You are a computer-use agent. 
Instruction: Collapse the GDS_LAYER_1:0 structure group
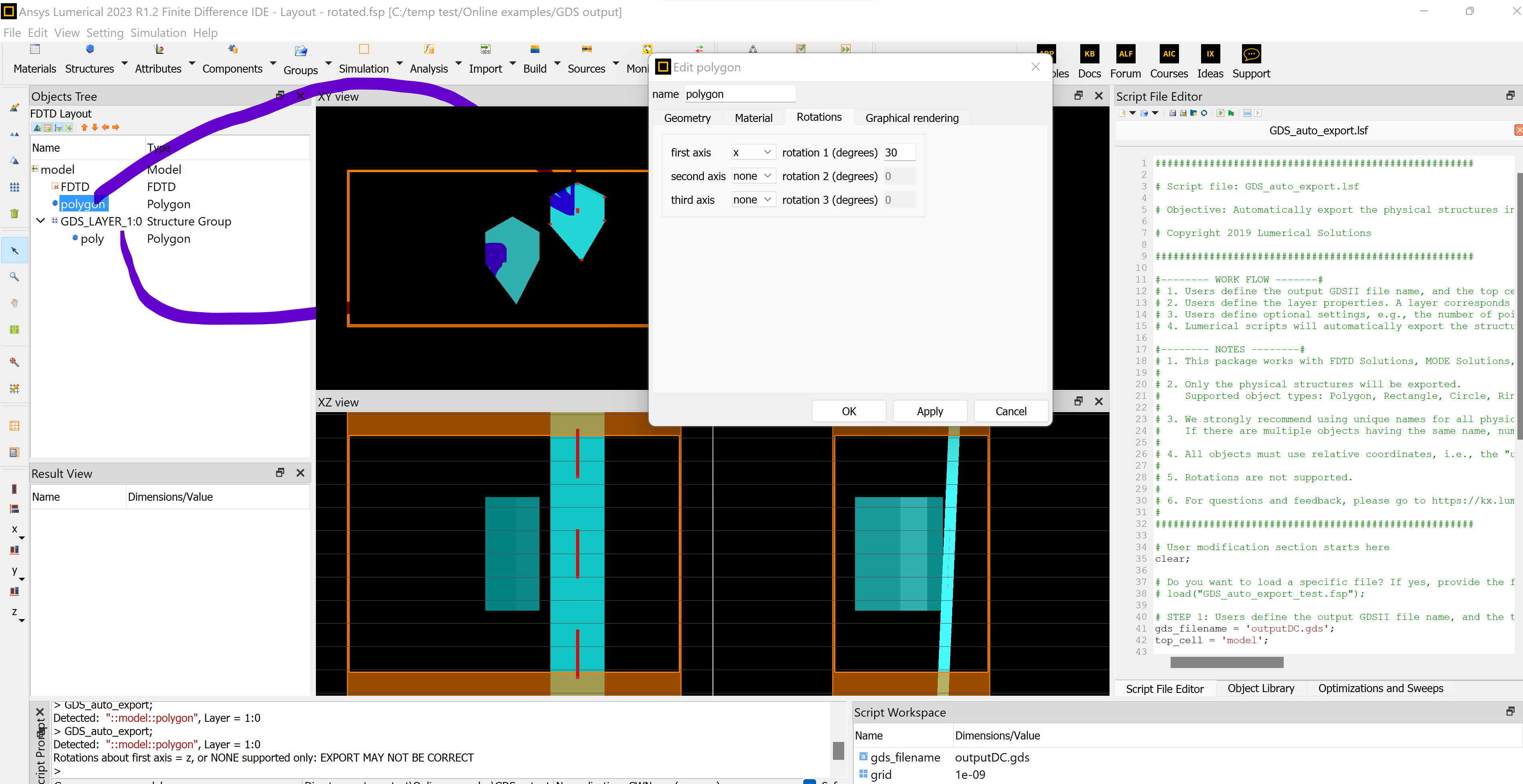coord(40,220)
